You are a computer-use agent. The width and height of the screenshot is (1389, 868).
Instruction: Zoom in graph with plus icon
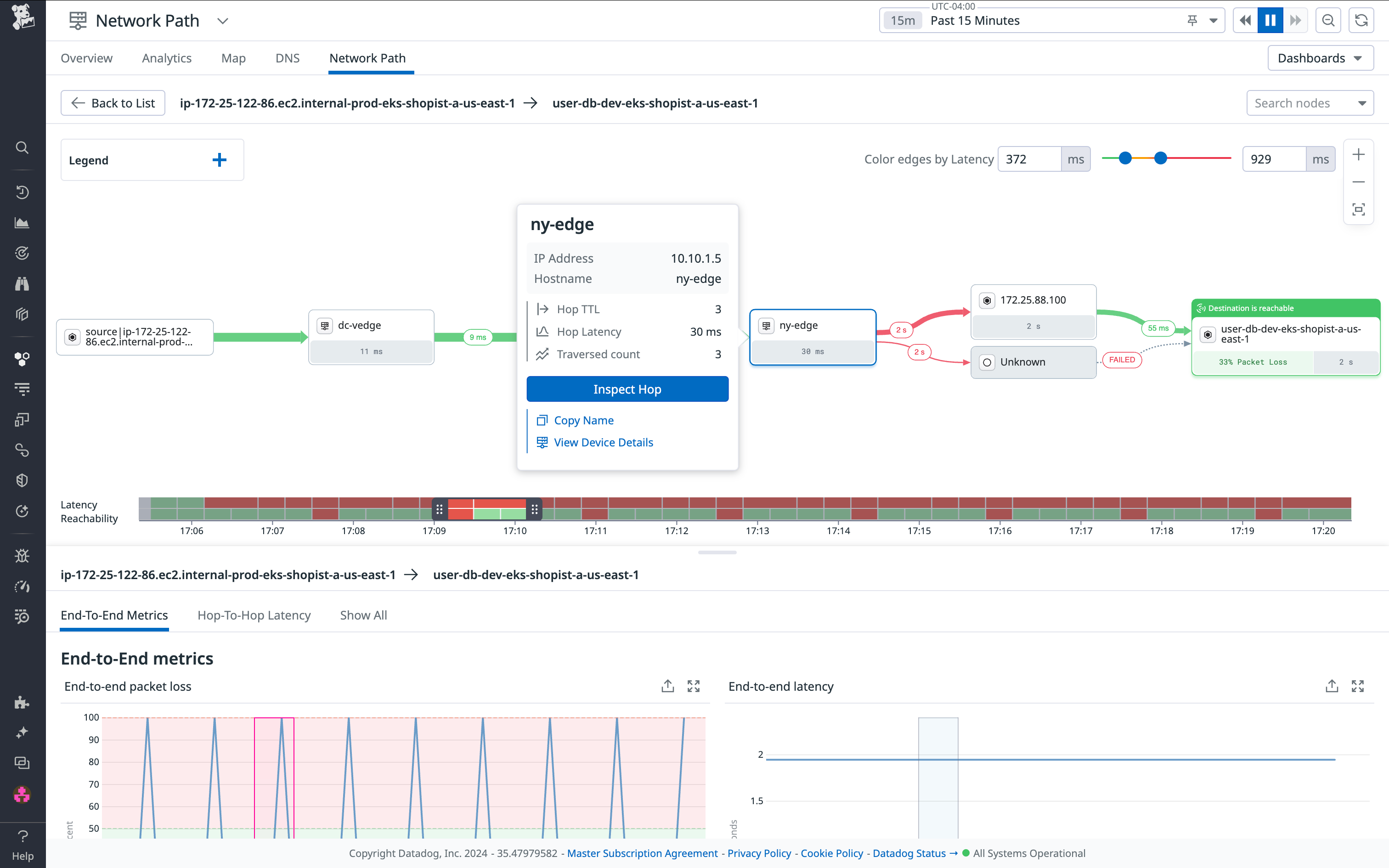click(1358, 155)
